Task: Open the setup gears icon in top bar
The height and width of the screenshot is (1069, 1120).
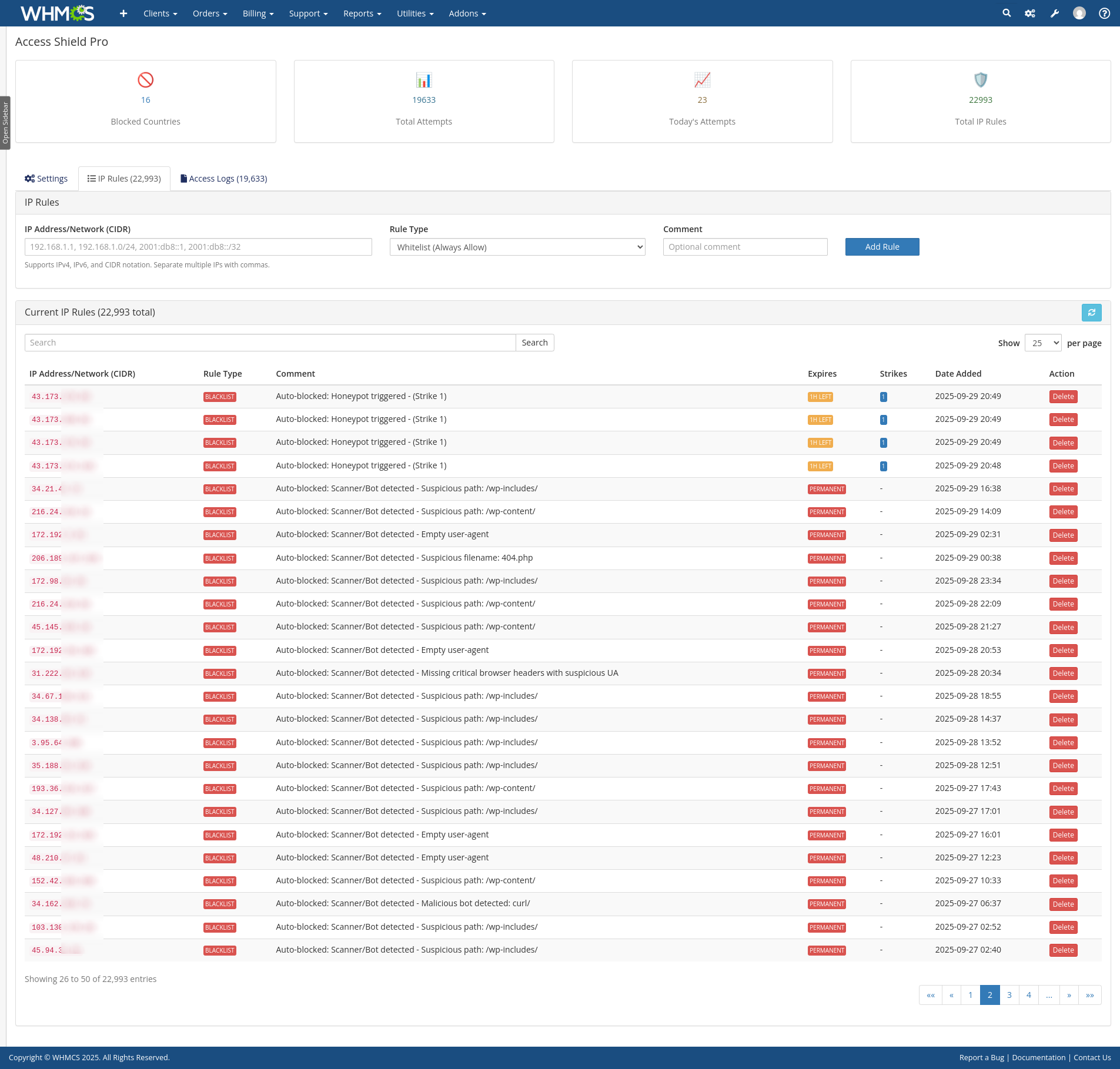Action: (x=1030, y=13)
